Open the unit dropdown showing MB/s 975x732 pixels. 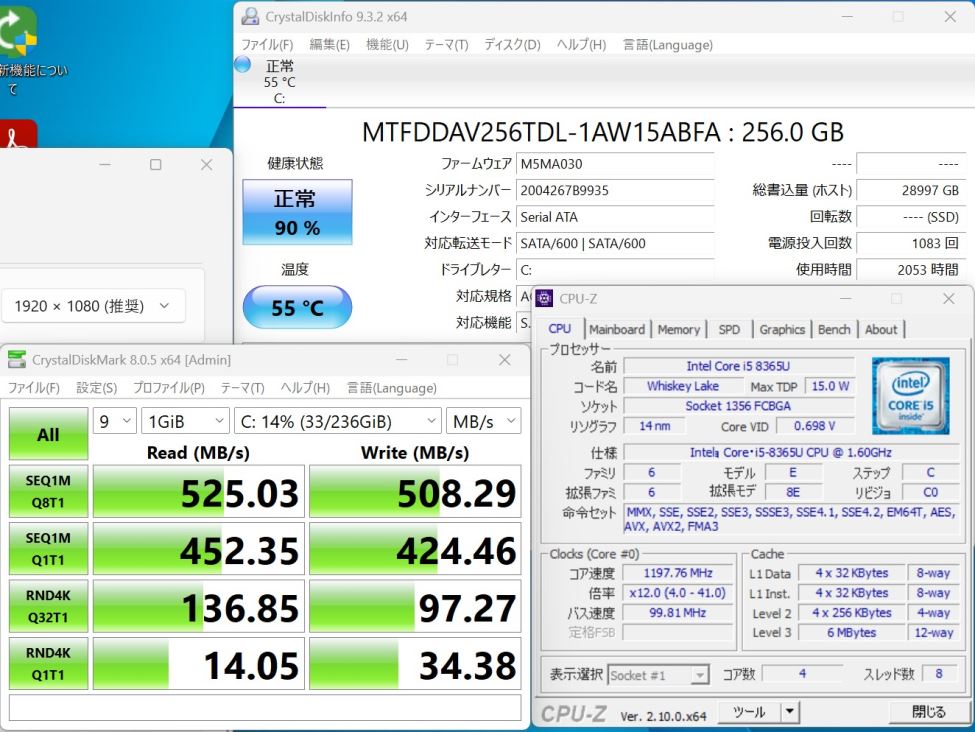[483, 421]
